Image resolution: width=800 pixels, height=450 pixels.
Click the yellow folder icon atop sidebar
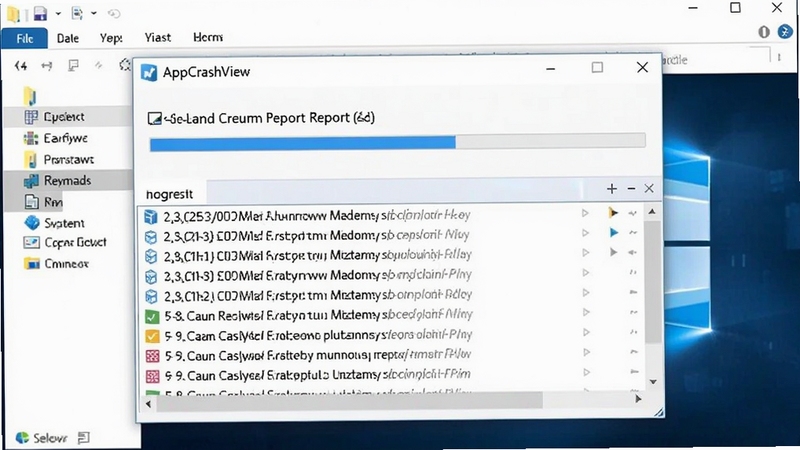tap(30, 95)
